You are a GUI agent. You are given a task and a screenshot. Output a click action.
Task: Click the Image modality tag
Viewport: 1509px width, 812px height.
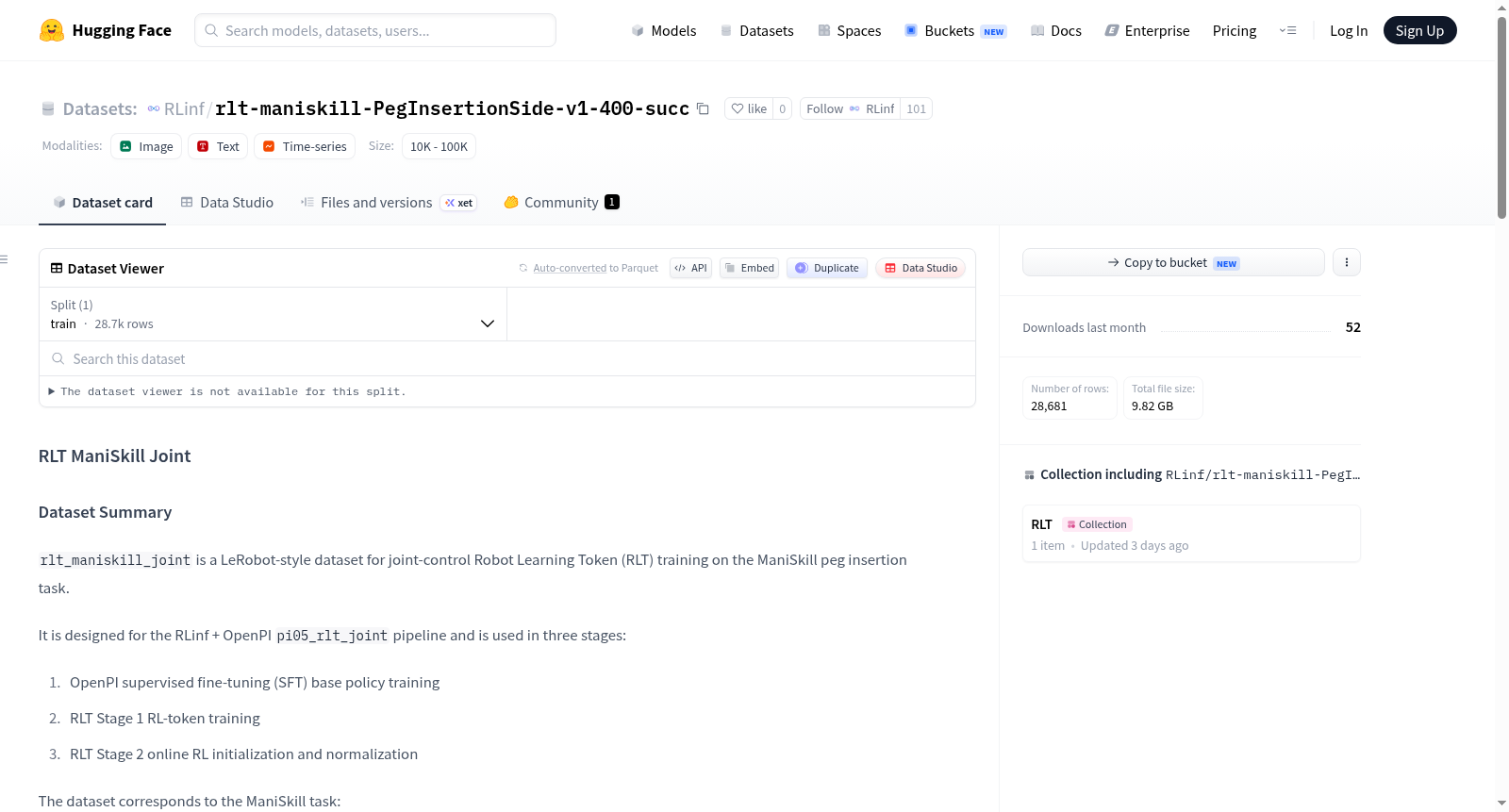pos(146,146)
